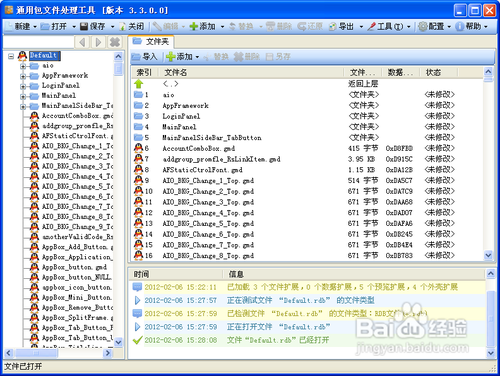Click the tree horizontal scrollbar right arrow
Image resolution: width=500 pixels, height=376 pixels.
[108, 353]
